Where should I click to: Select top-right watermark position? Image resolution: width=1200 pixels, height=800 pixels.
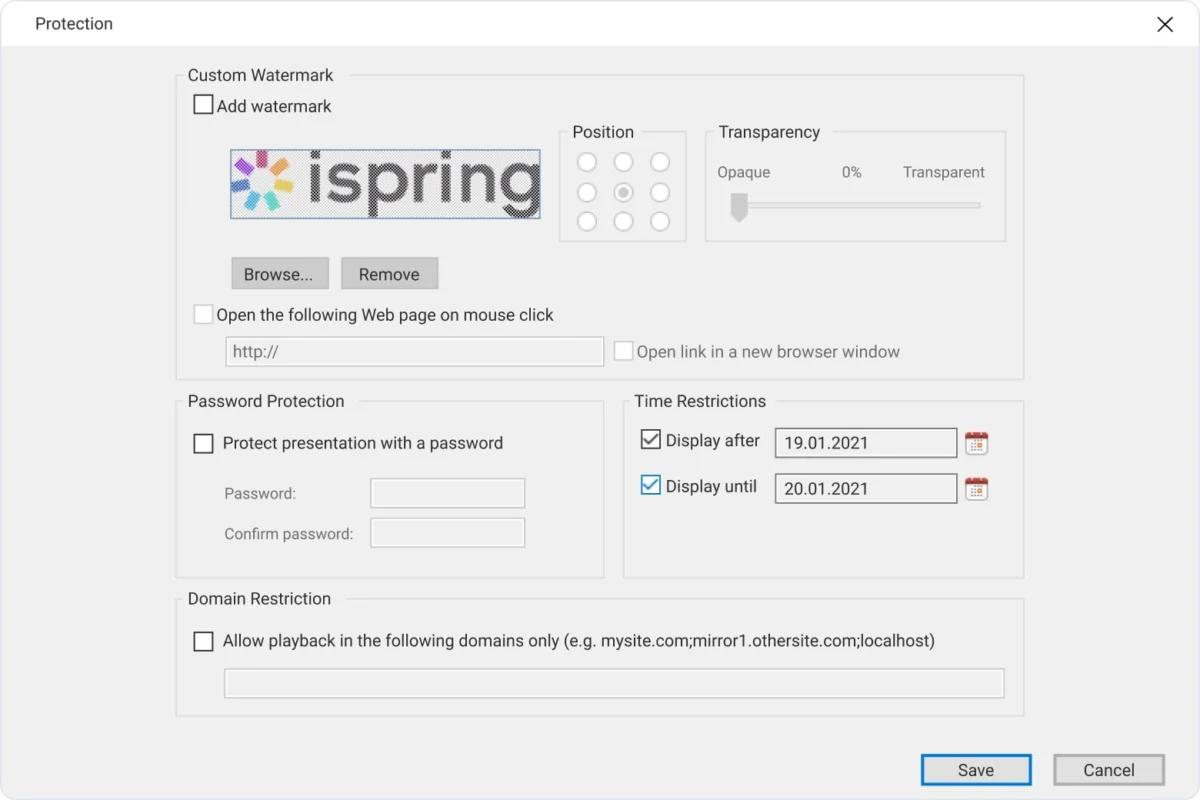(x=660, y=162)
